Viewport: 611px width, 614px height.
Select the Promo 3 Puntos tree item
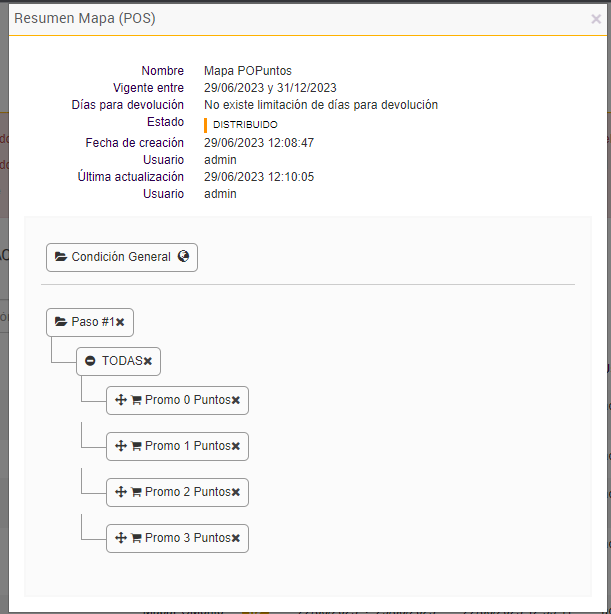(x=187, y=538)
